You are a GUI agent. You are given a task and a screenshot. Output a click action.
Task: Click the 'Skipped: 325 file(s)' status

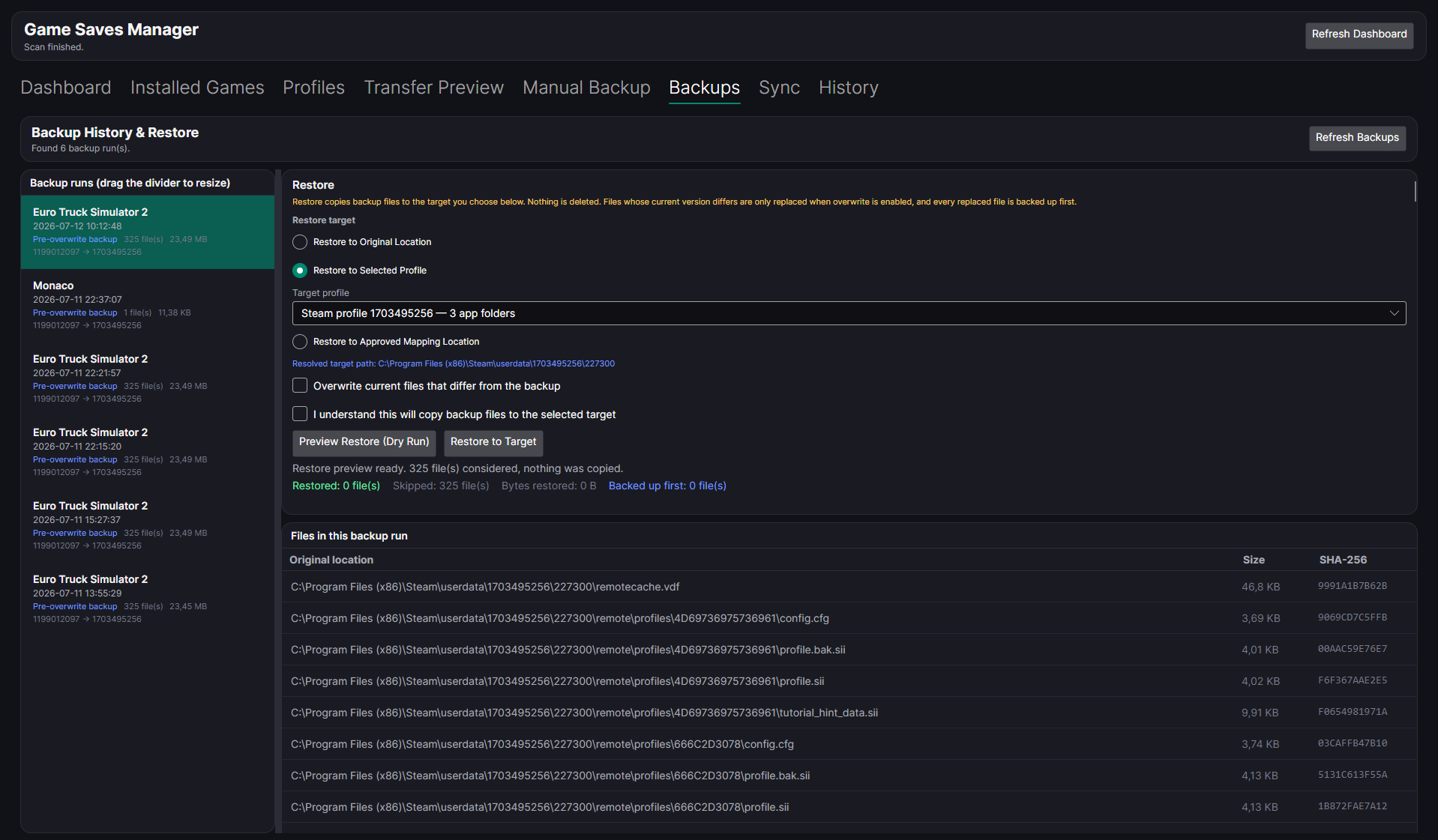441,486
